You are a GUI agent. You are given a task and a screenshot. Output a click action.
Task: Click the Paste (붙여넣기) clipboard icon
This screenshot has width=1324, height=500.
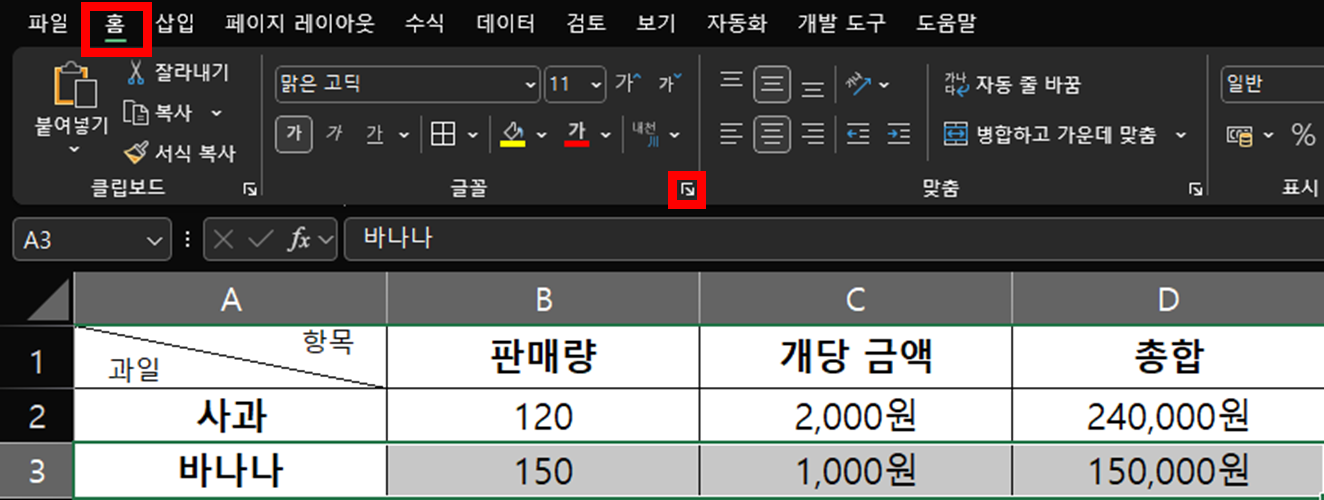pyautogui.click(x=76, y=86)
